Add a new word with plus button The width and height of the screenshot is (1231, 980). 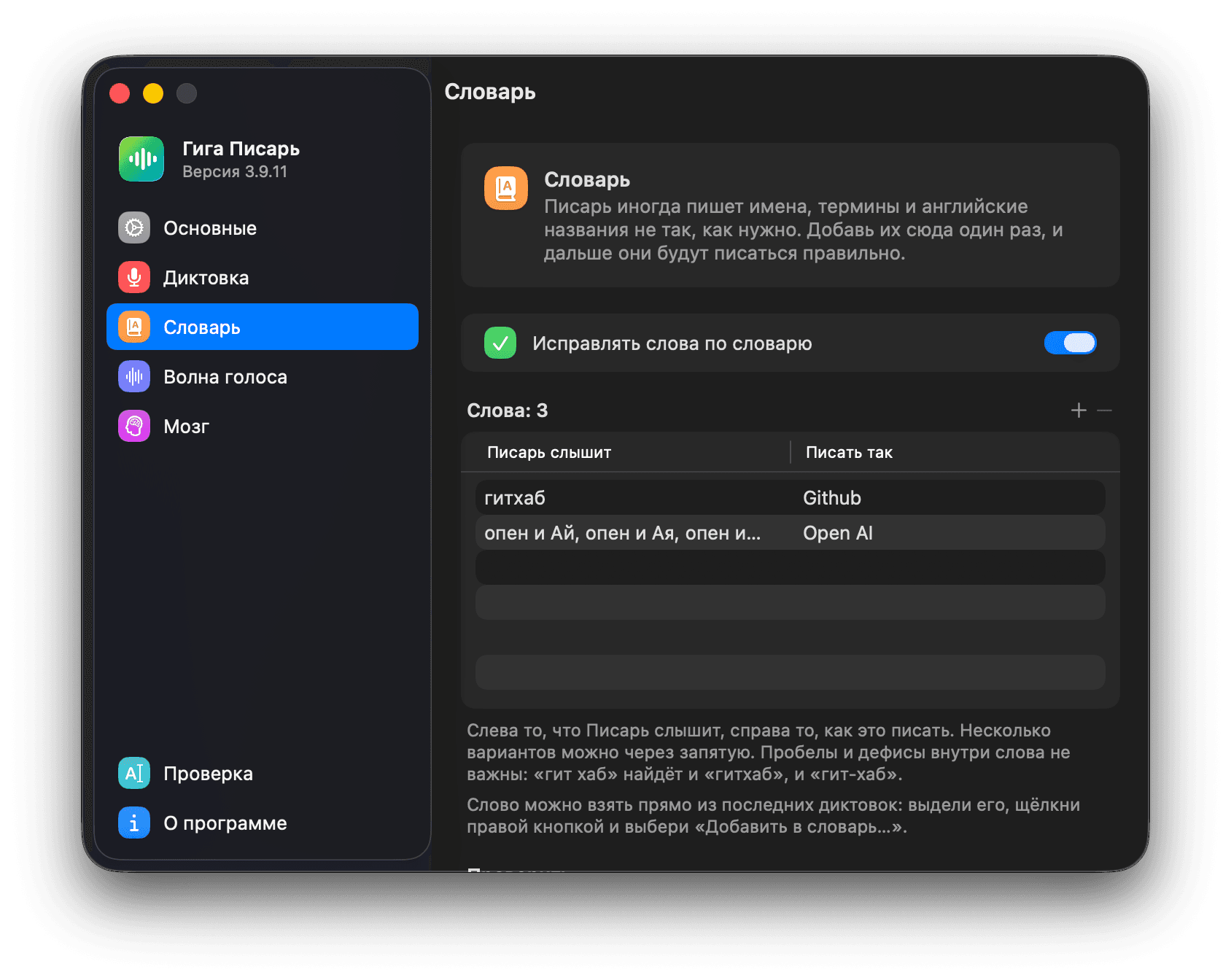tap(1079, 411)
